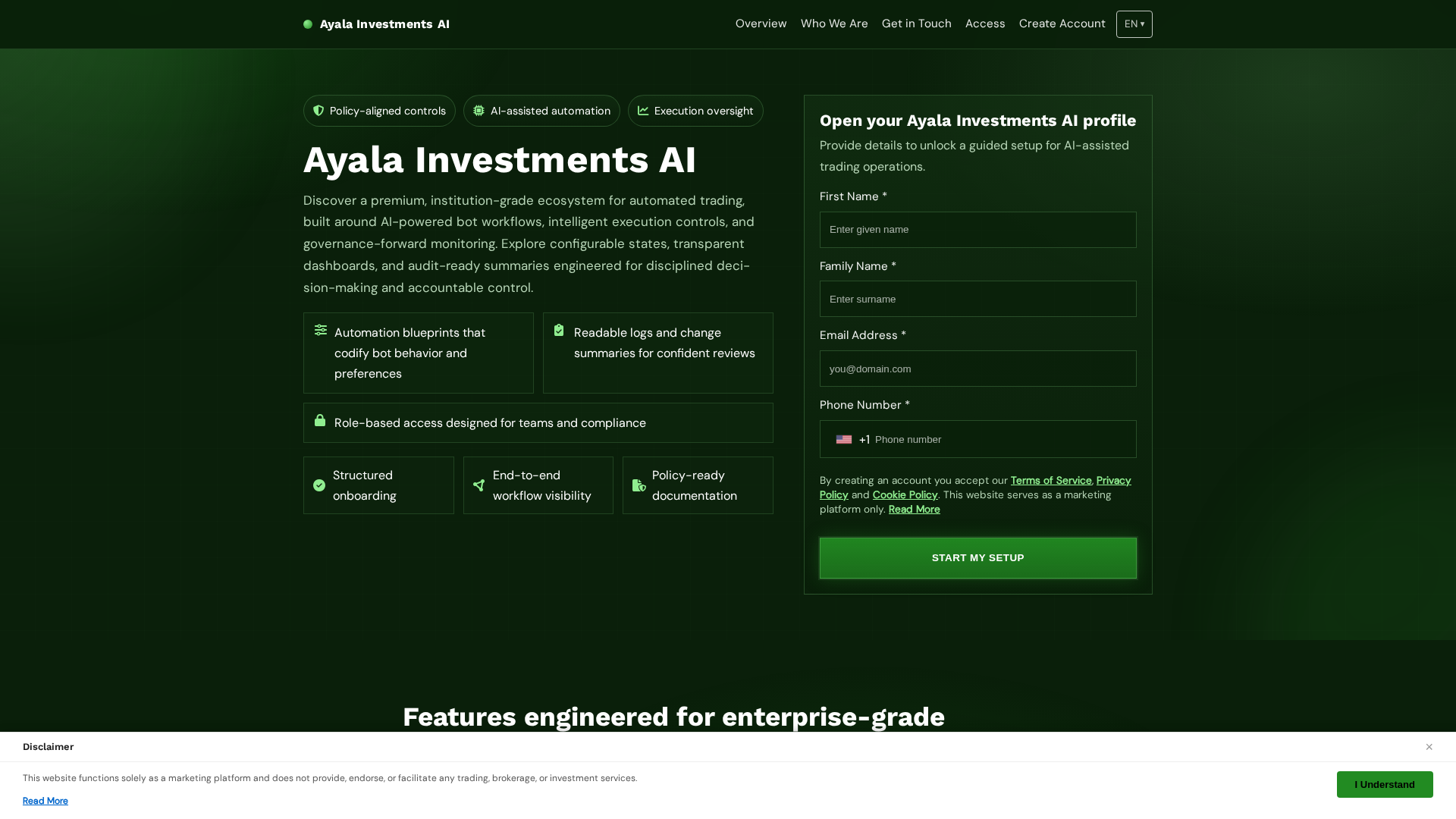Focus the Family Name surname field
Image resolution: width=1456 pixels, height=819 pixels.
tap(978, 299)
